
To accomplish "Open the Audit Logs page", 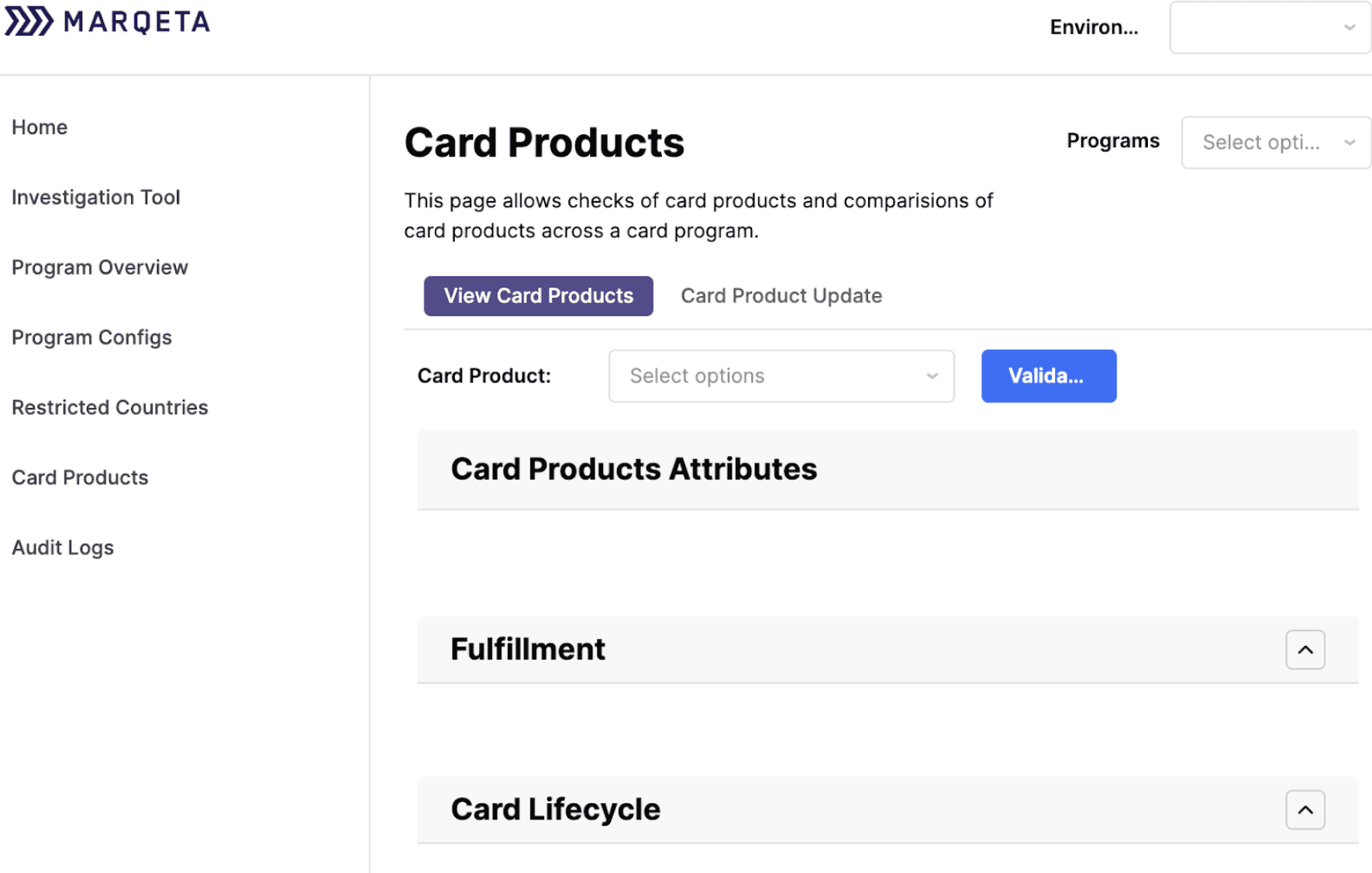I will pyautogui.click(x=63, y=547).
